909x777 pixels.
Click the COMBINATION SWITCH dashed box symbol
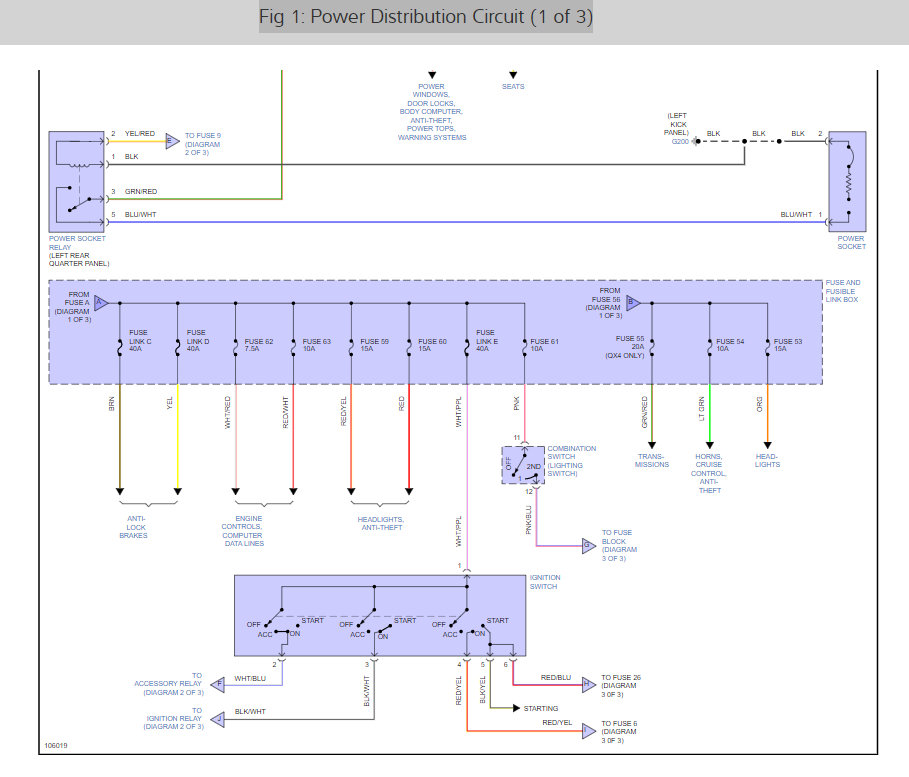click(523, 465)
